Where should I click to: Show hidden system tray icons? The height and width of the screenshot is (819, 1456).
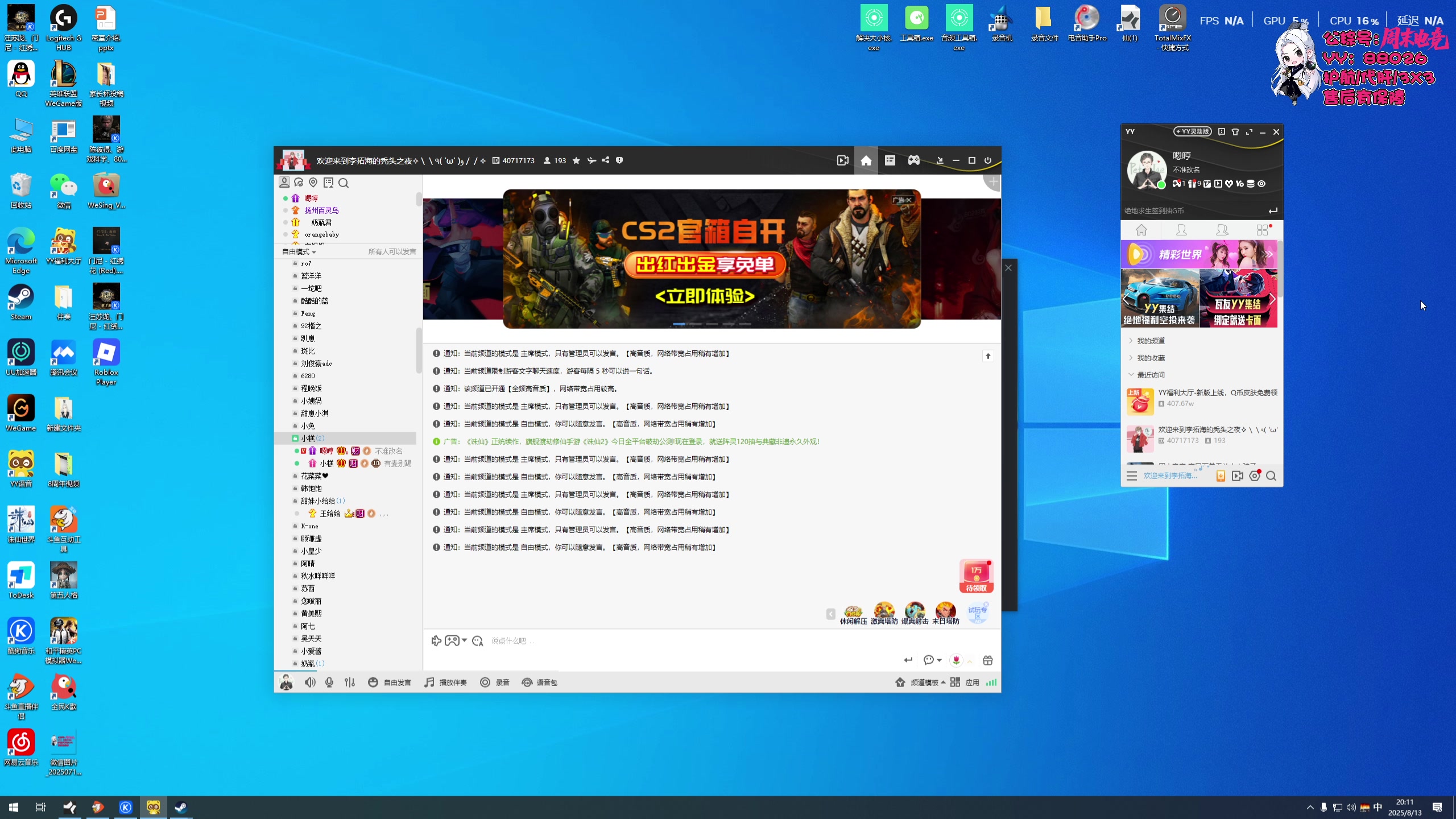pos(1310,807)
